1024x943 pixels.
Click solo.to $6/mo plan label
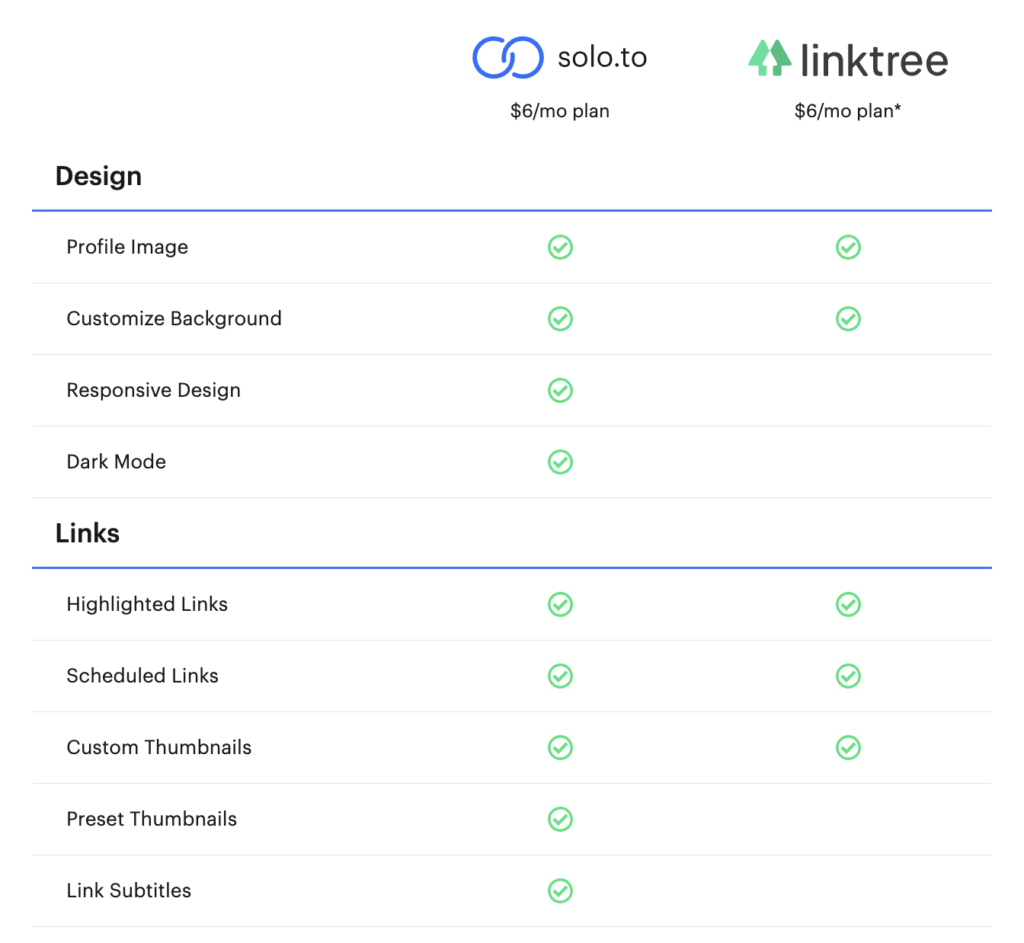560,111
